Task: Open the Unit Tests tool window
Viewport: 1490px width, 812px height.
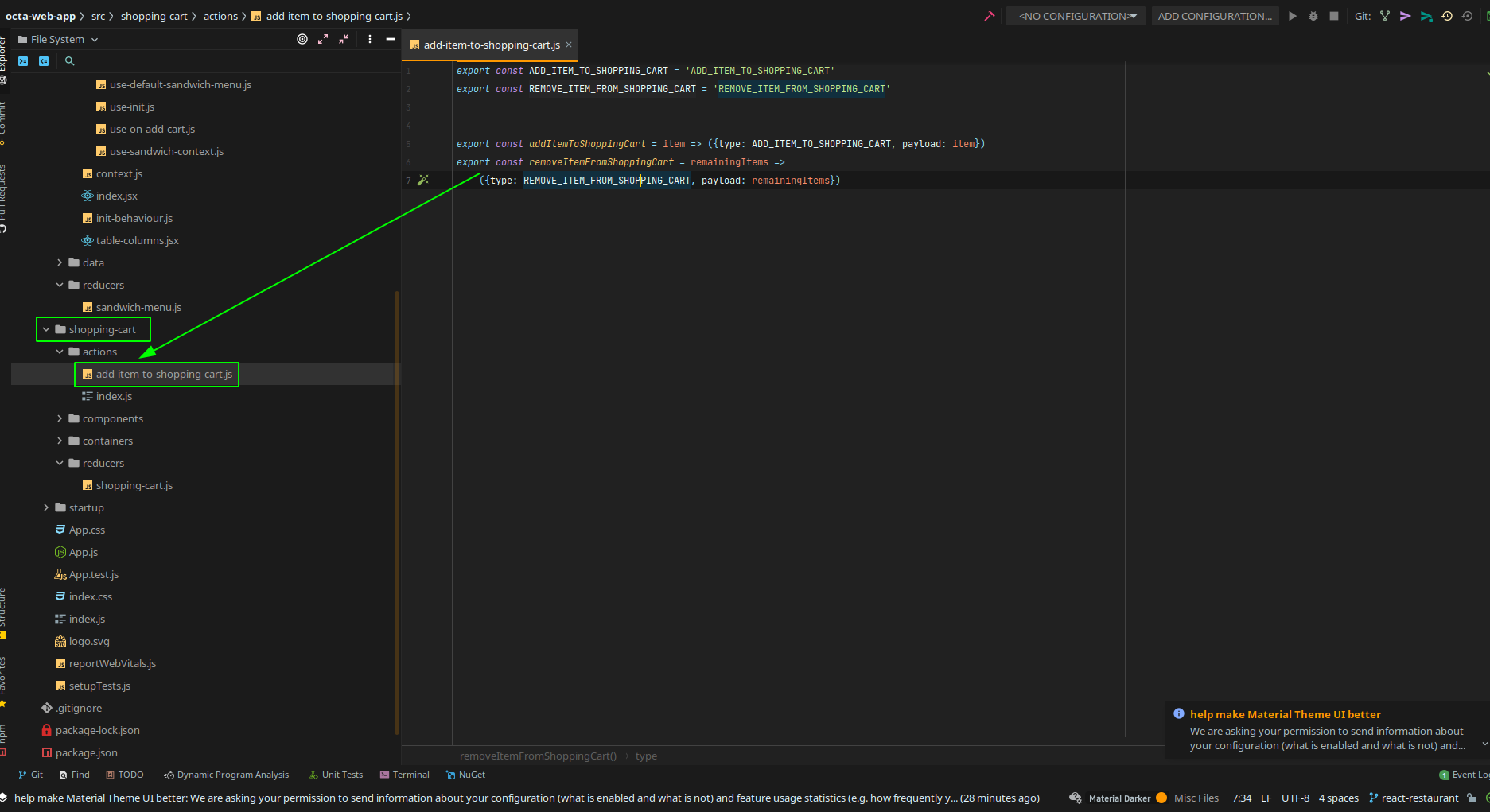Action: 336,775
